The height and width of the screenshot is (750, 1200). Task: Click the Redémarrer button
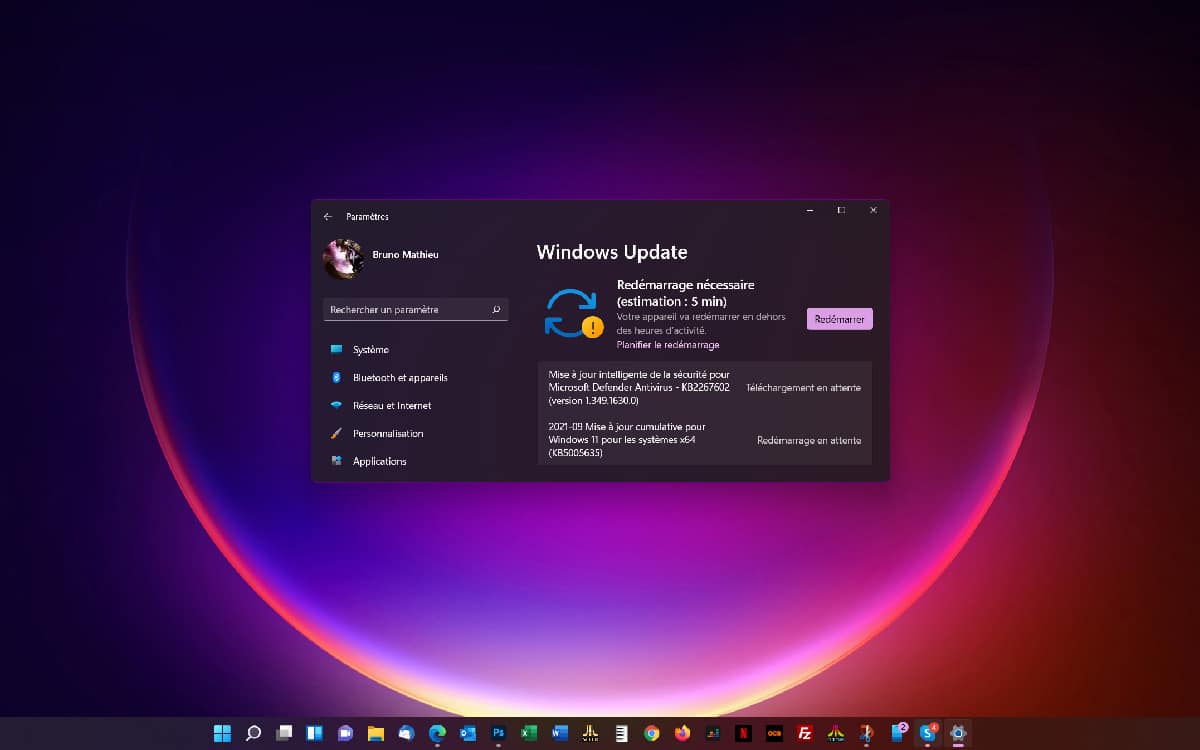(x=839, y=318)
